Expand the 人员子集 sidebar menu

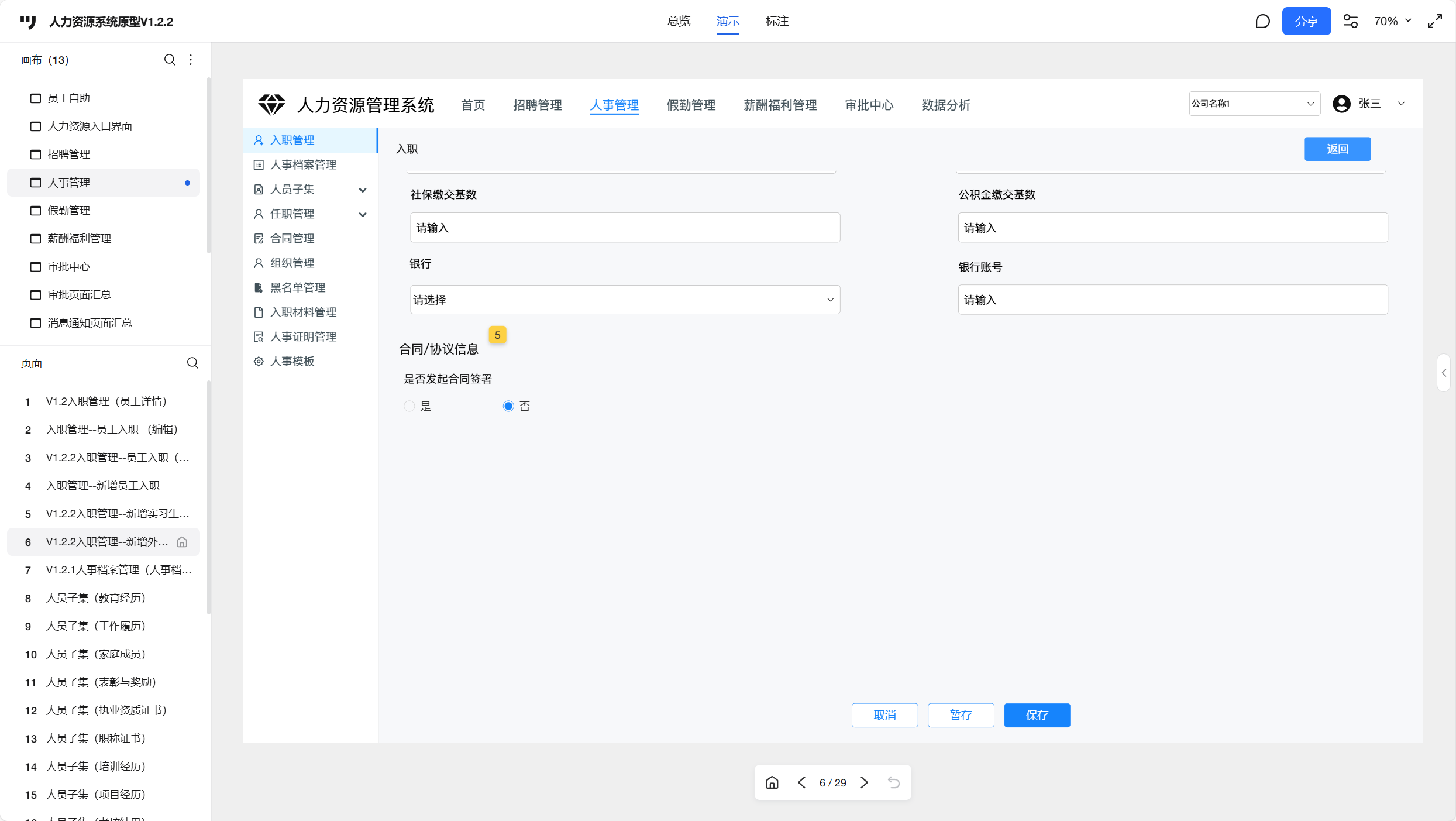point(363,190)
